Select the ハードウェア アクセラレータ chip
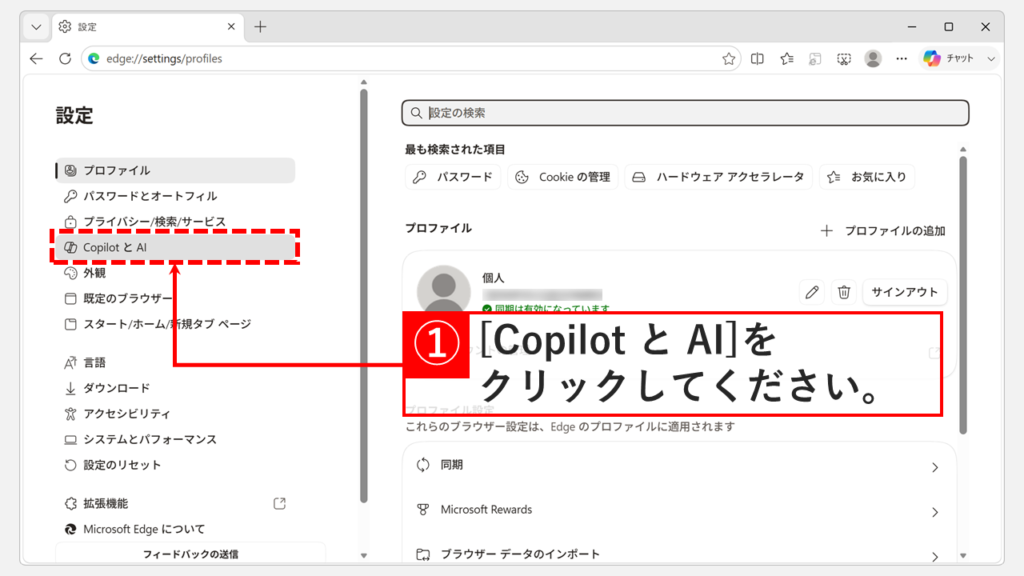 click(x=718, y=177)
